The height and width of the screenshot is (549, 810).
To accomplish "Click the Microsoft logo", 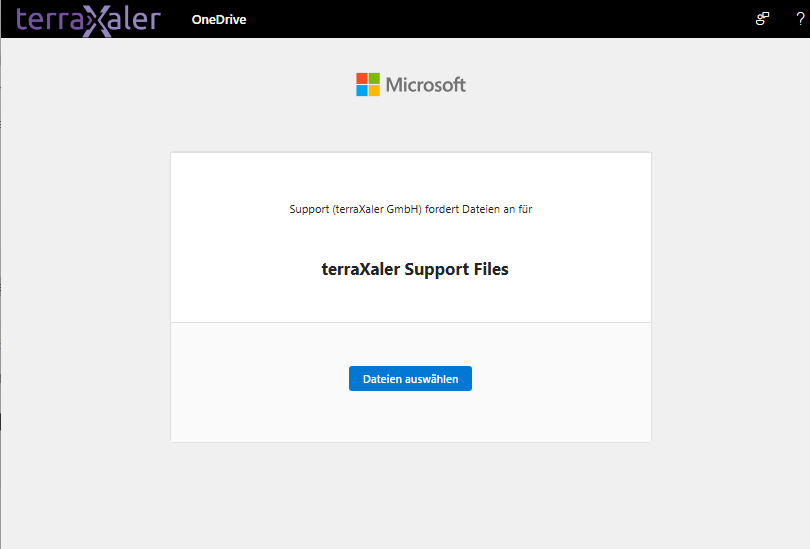I will click(411, 85).
